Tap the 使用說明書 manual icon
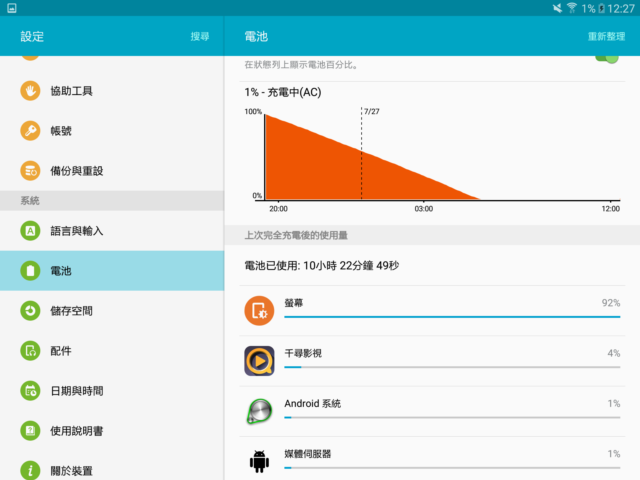 click(30, 431)
